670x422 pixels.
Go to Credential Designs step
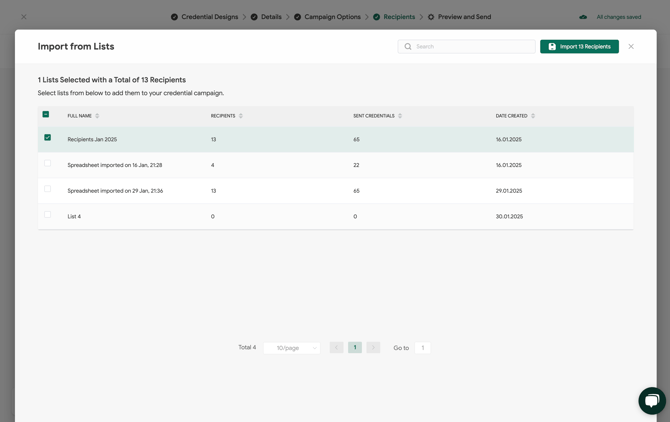click(x=209, y=17)
